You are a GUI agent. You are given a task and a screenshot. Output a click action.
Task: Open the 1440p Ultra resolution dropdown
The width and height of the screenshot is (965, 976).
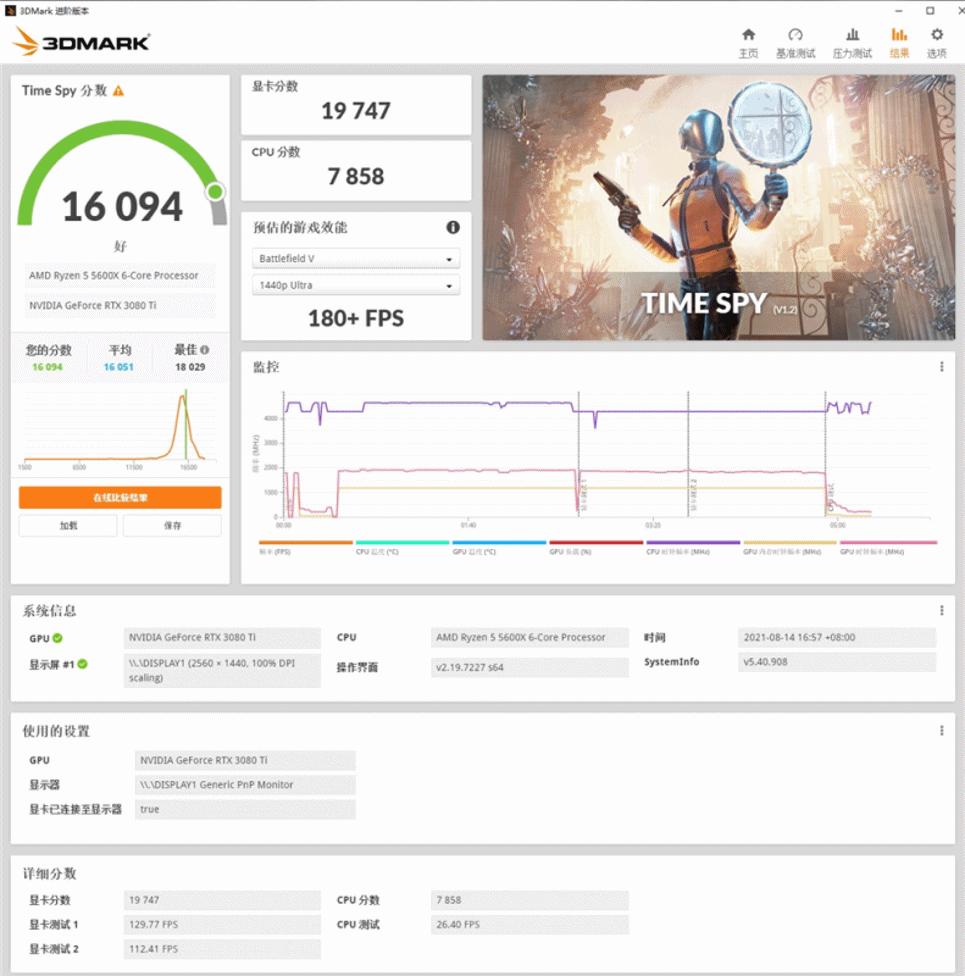(356, 285)
